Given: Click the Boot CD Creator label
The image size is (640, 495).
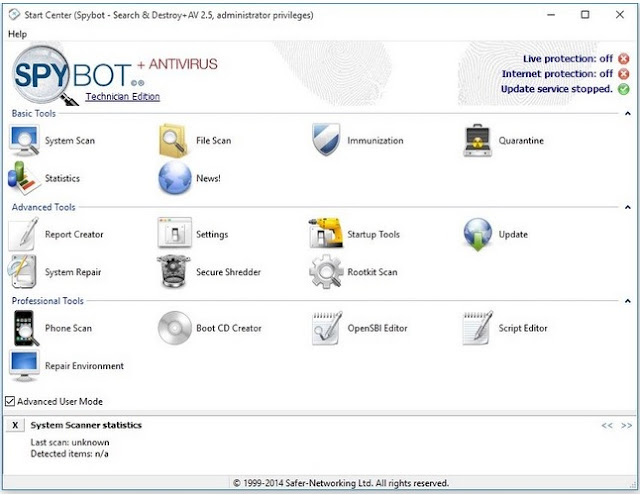Looking at the screenshot, I should pyautogui.click(x=229, y=329).
